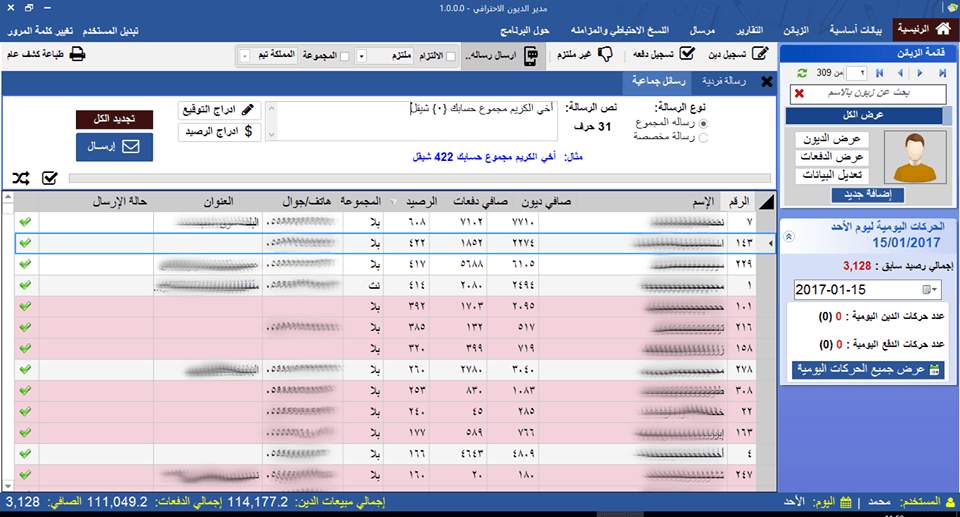Viewport: 960px width, 517px height.
Task: Click the green status check in row ٢٢٩
Action: click(25, 264)
